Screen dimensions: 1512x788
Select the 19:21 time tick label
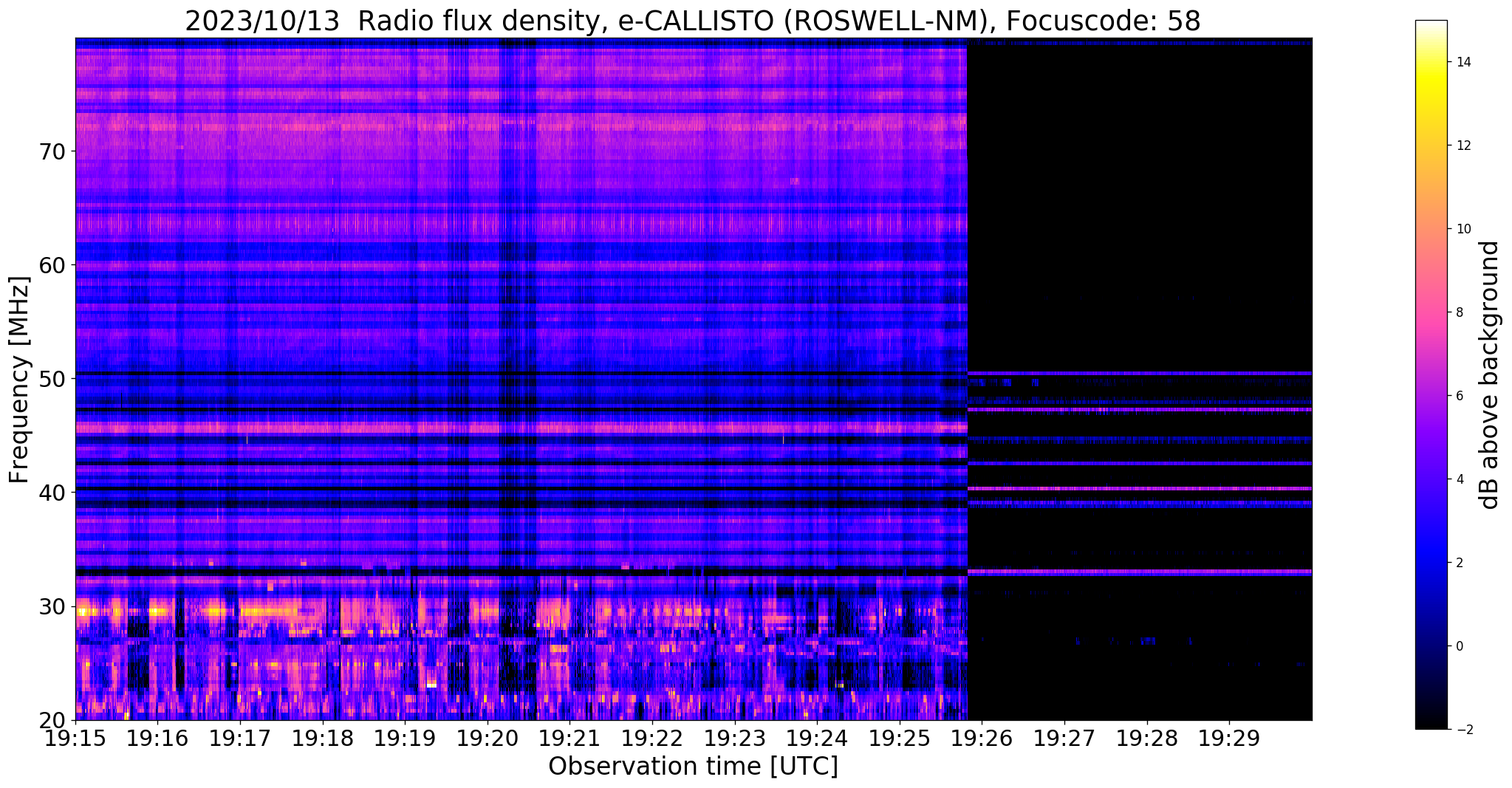coord(569,738)
